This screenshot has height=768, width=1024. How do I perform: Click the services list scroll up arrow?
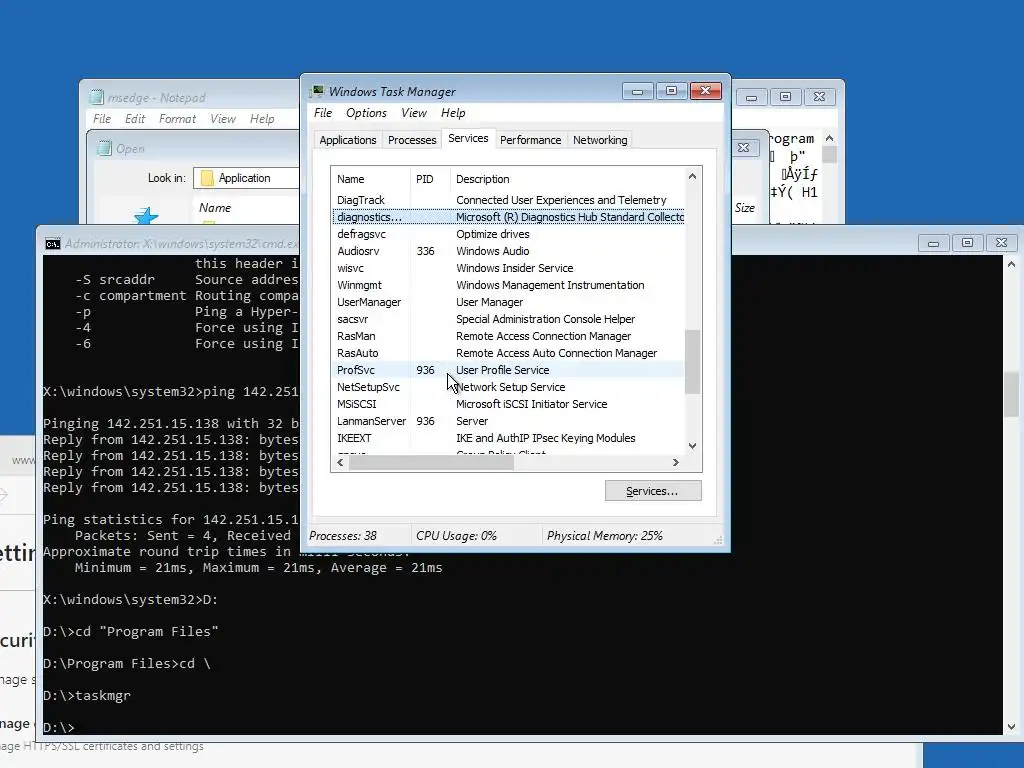tap(692, 176)
